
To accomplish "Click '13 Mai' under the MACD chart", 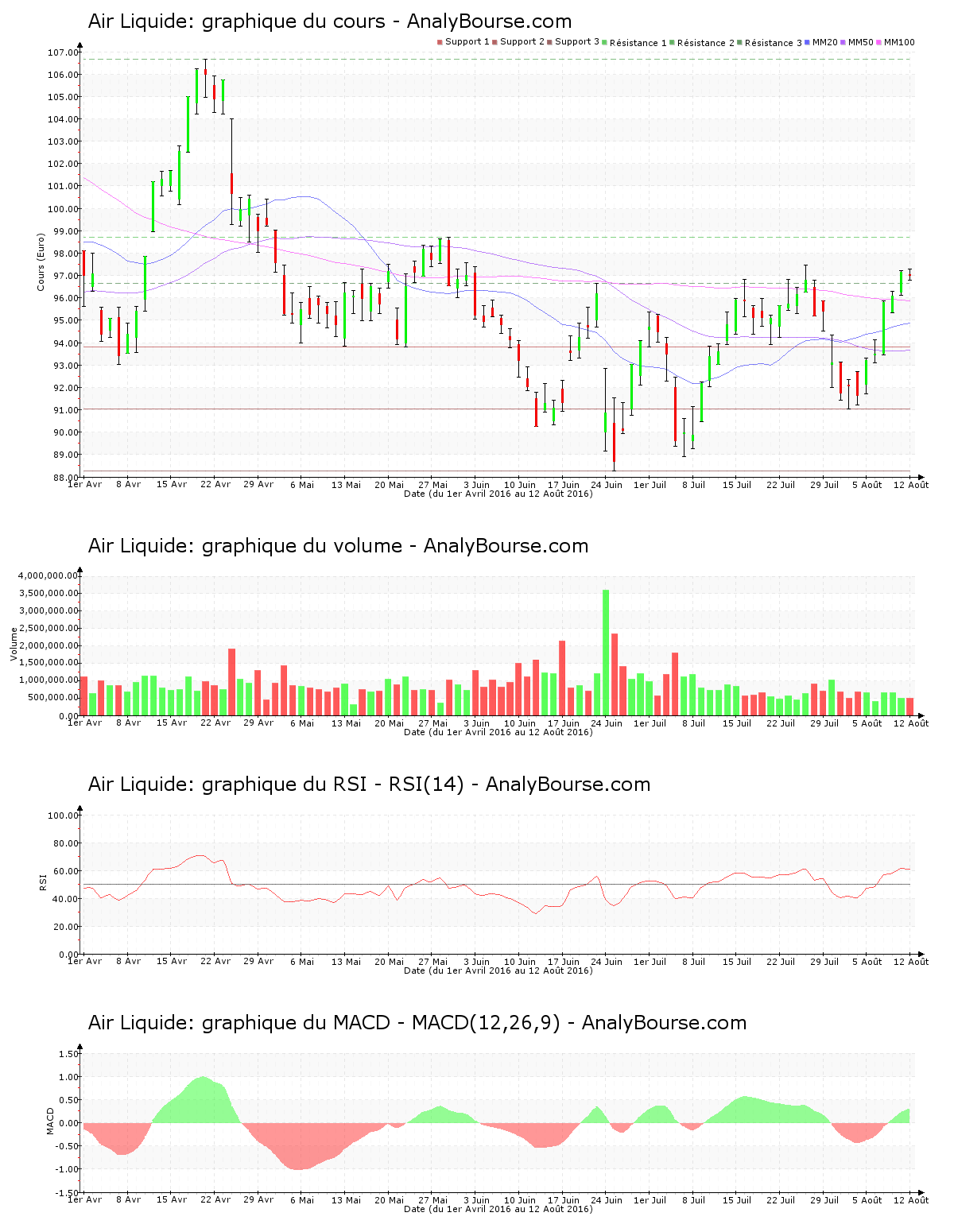I will coord(346,1199).
